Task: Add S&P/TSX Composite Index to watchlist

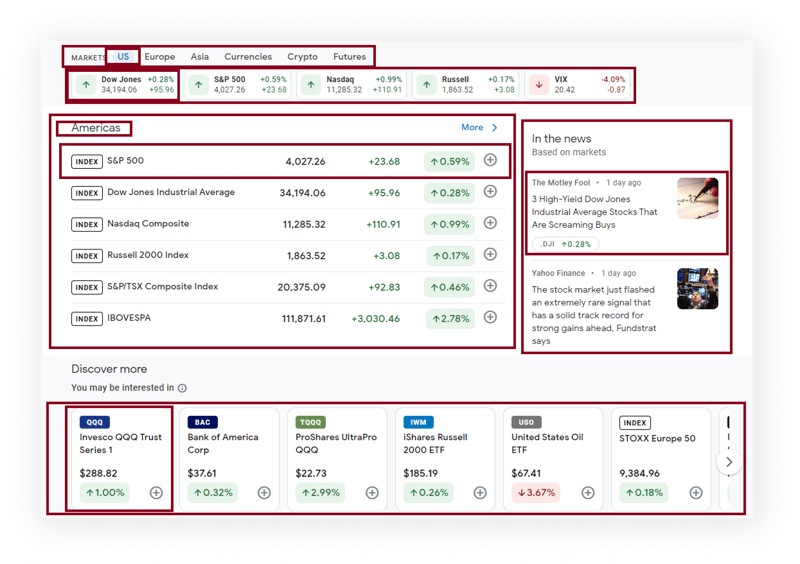Action: pyautogui.click(x=490, y=286)
